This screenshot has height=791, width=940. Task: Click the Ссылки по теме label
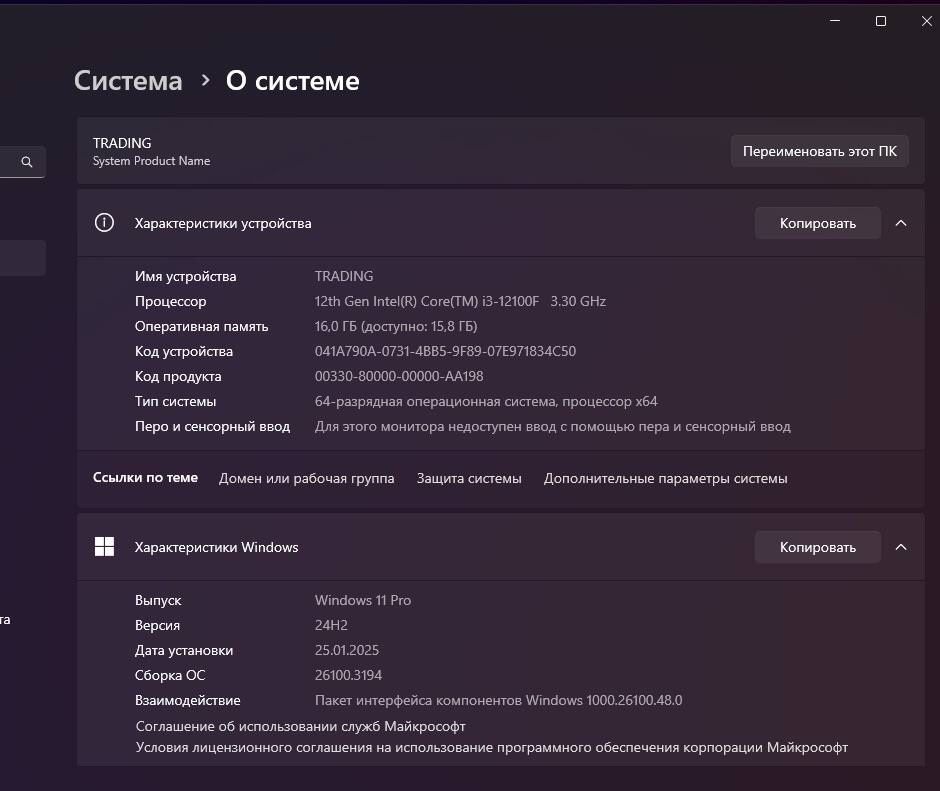pyautogui.click(x=145, y=477)
